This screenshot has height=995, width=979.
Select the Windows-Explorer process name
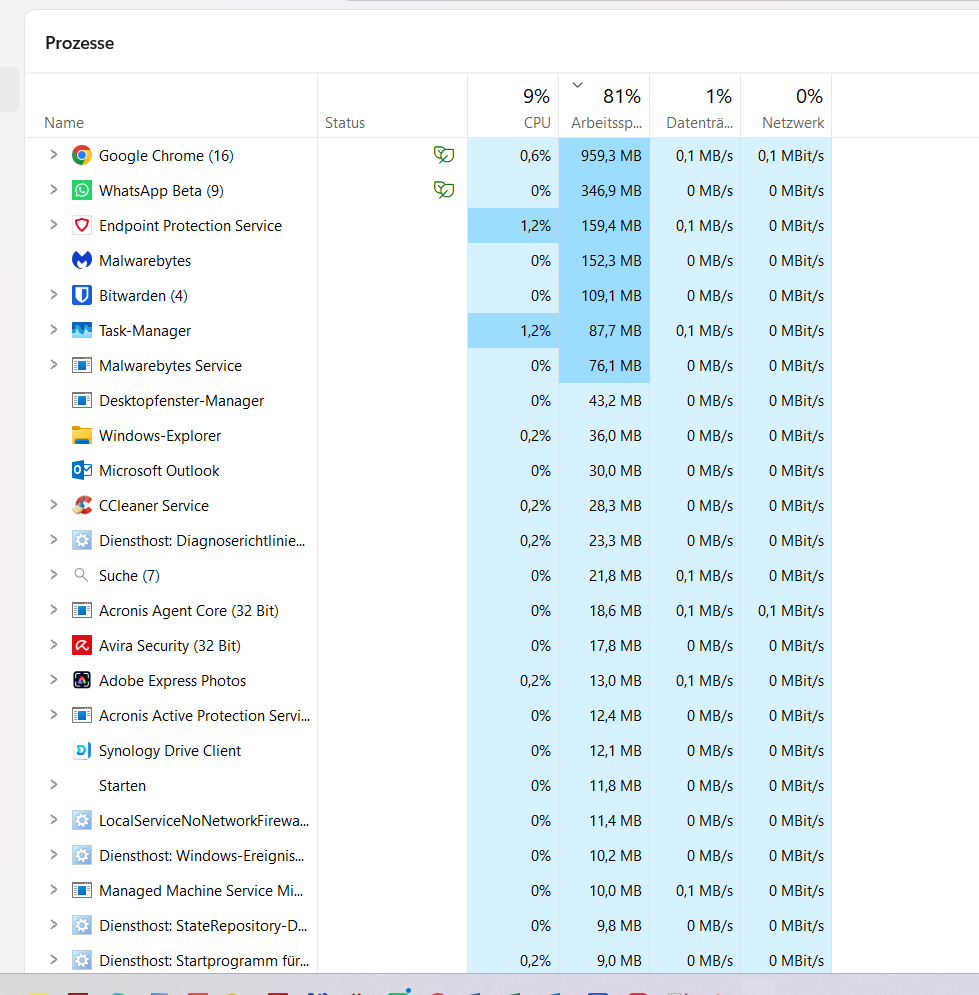click(160, 436)
